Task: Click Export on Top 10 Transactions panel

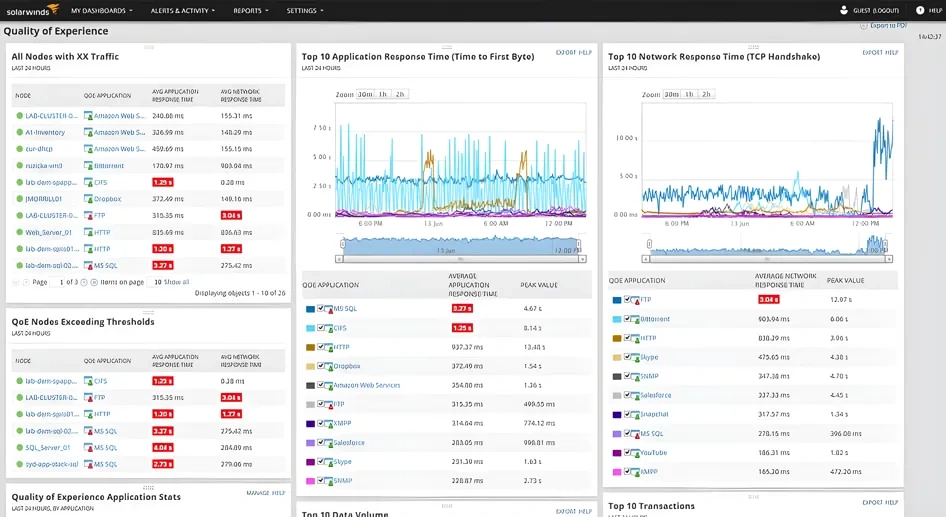Action: tap(872, 502)
